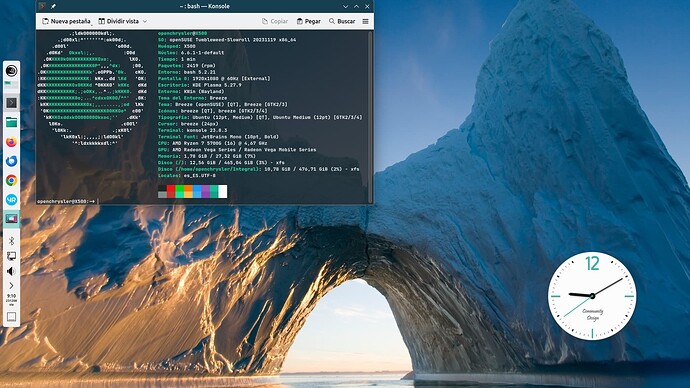Minimize the Konsole window
The width and height of the screenshot is (690, 388).
tap(345, 6)
